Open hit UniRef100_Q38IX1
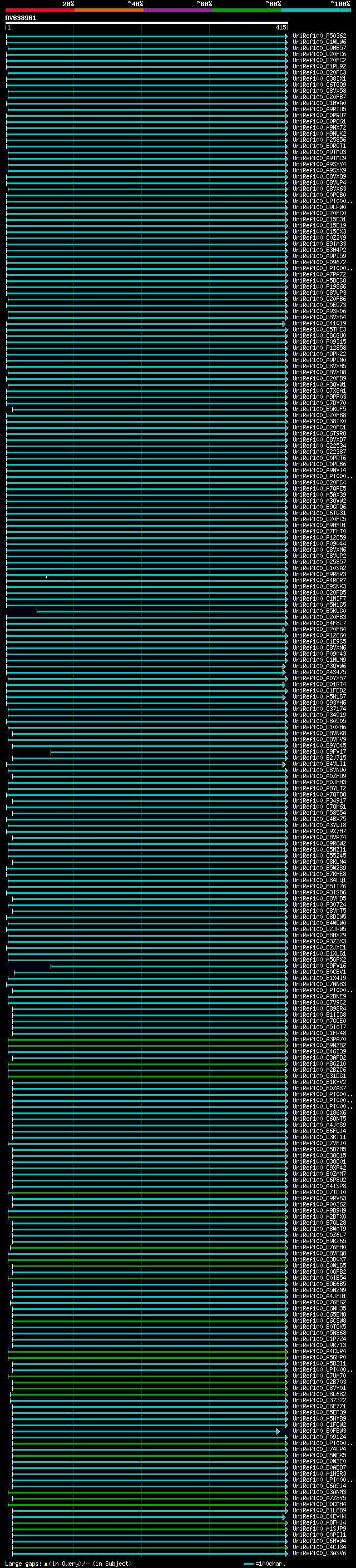Screen dimensions: 356x1568 (x=319, y=78)
